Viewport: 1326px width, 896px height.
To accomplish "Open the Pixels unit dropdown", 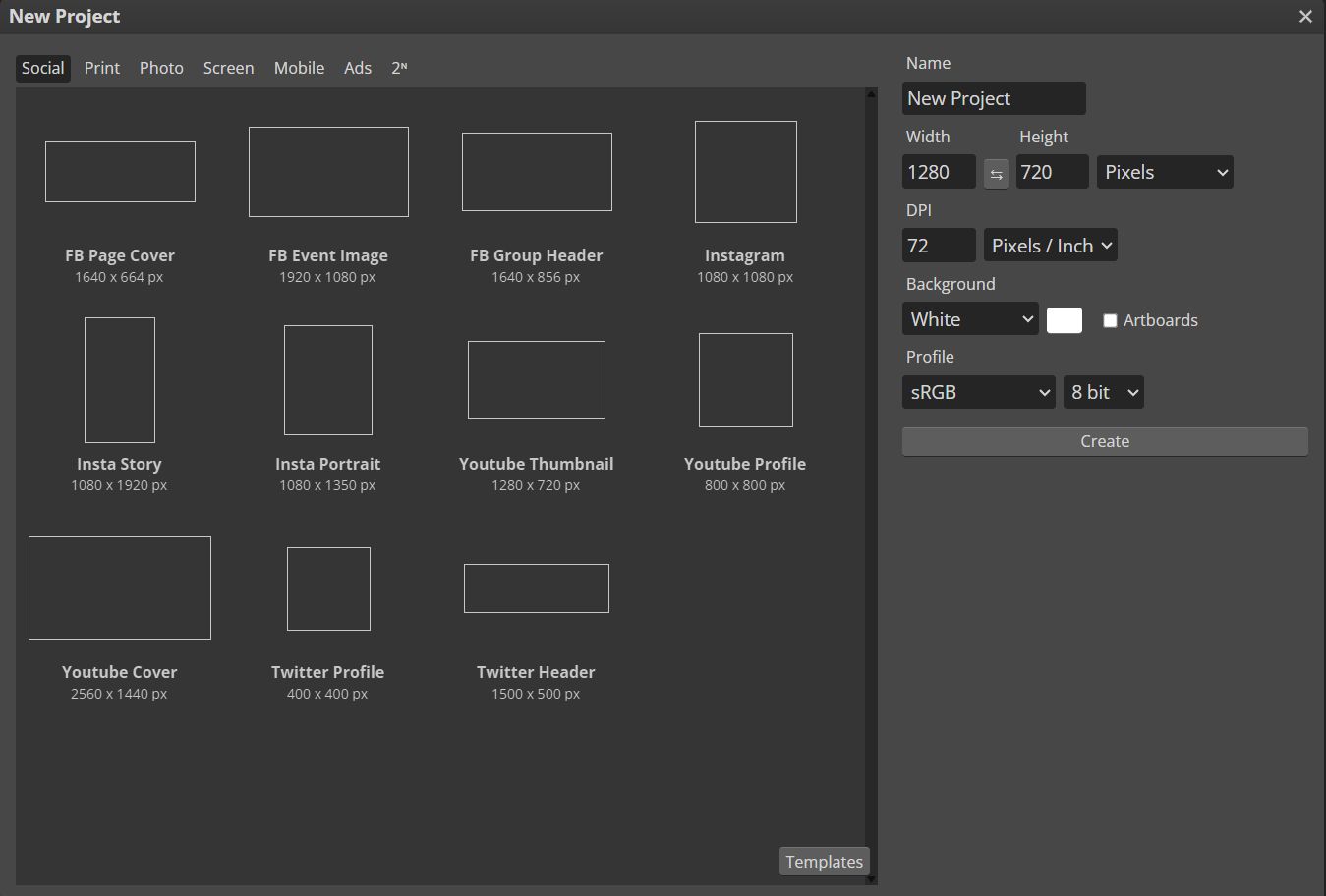I will 1165,172.
